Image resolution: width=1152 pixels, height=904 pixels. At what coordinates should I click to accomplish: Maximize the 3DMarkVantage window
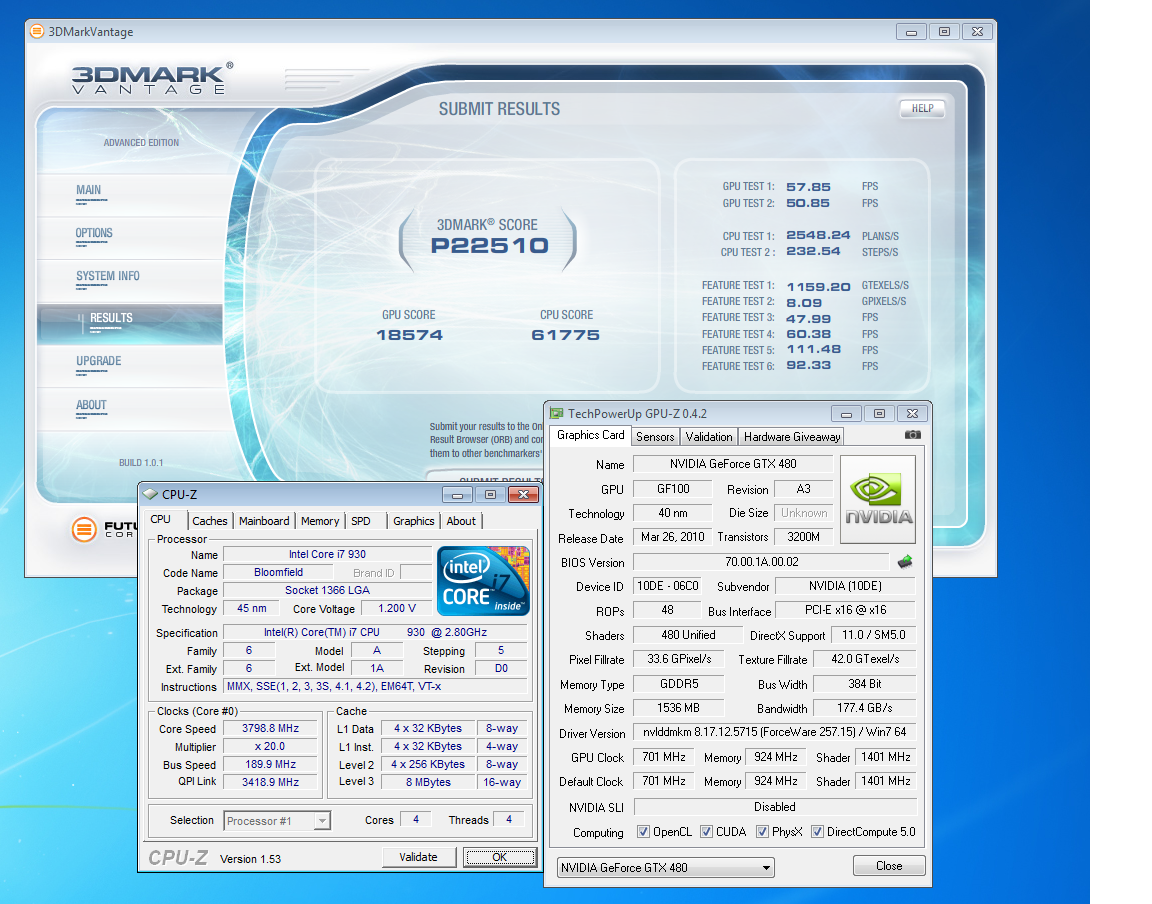[x=944, y=32]
